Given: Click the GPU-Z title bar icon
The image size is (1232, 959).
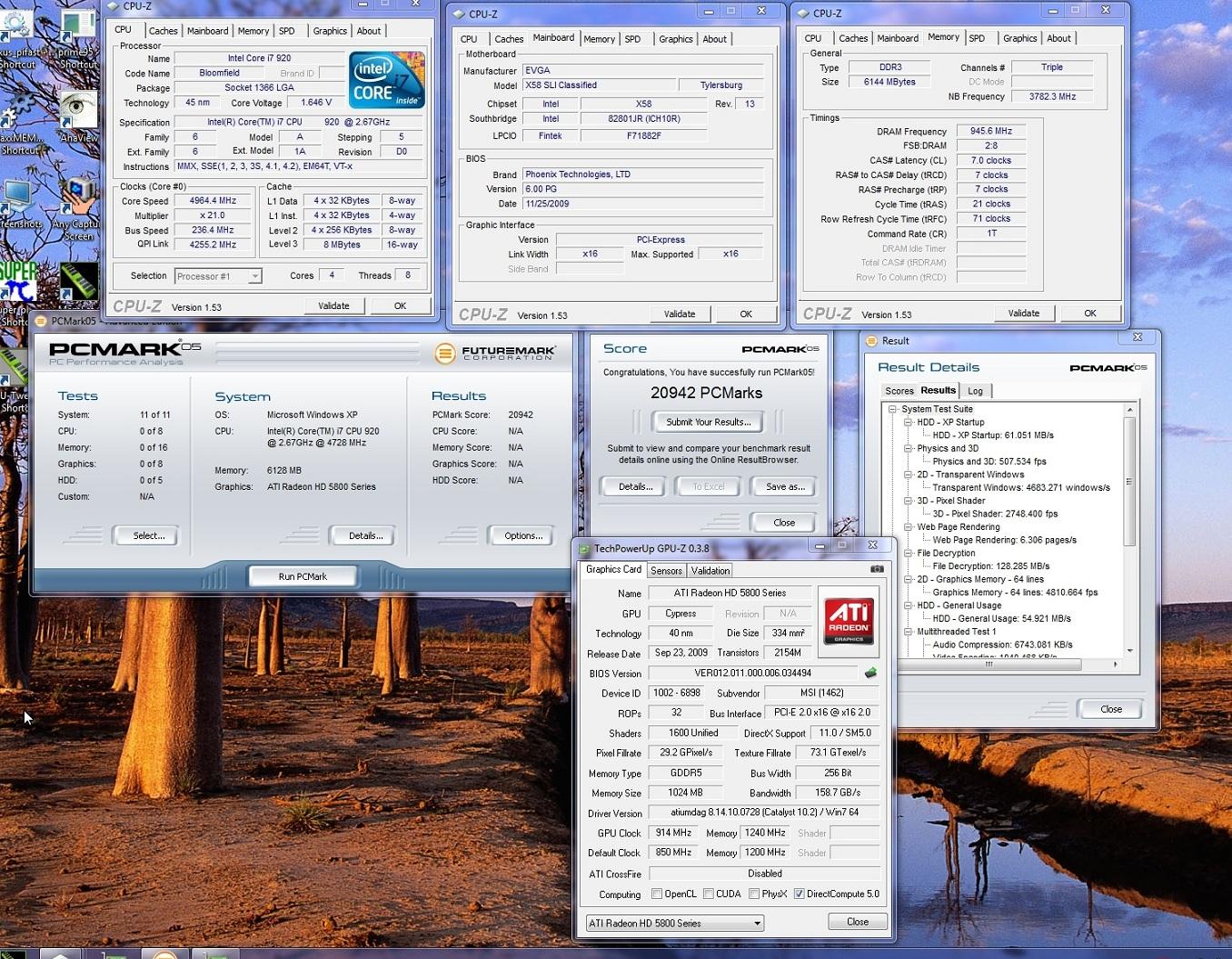Looking at the screenshot, I should (584, 548).
